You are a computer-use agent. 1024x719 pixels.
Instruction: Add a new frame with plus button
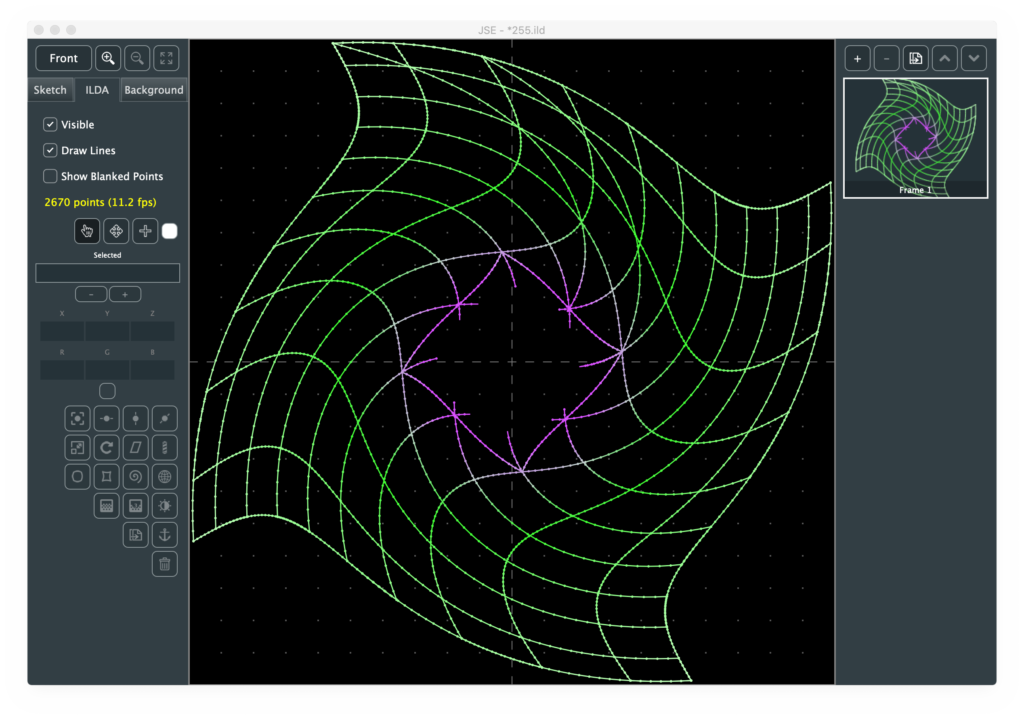coord(857,58)
